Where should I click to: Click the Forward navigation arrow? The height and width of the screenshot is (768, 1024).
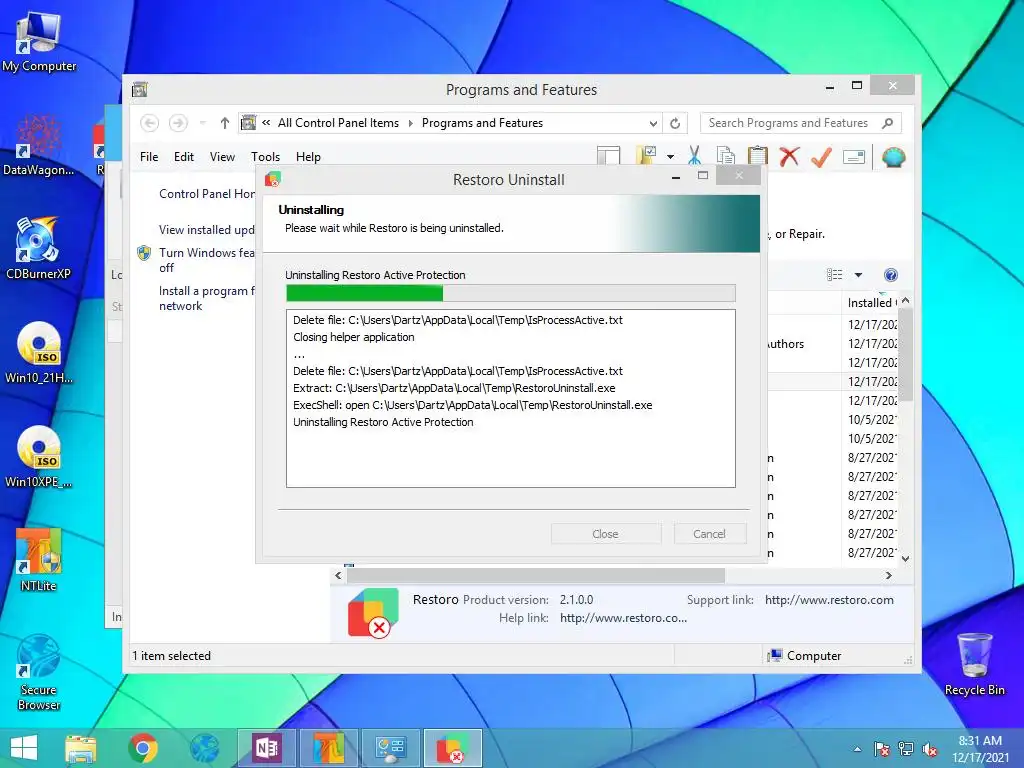point(178,123)
